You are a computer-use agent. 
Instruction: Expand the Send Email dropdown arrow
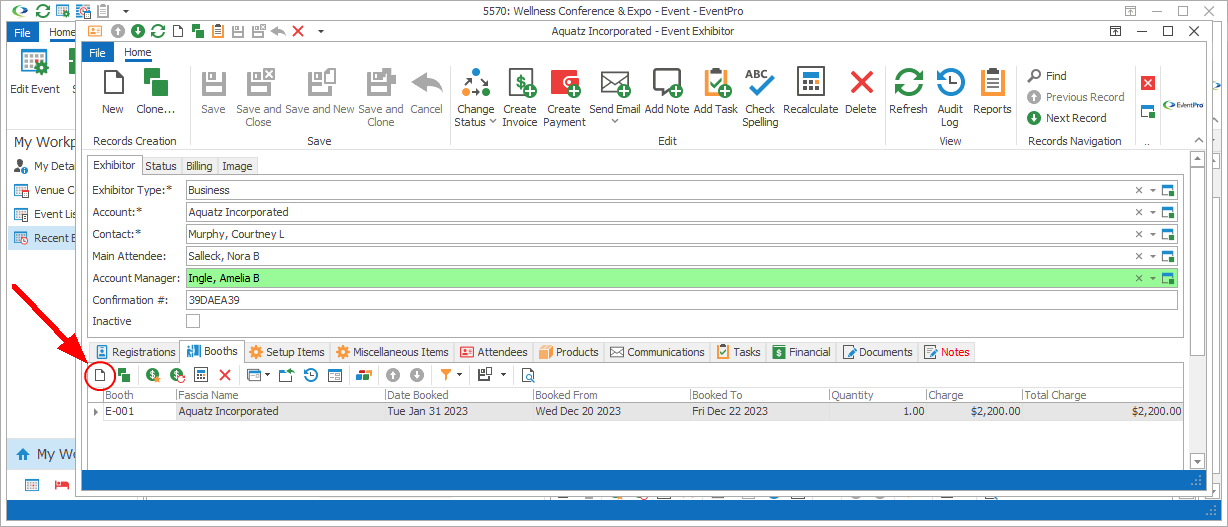click(615, 122)
